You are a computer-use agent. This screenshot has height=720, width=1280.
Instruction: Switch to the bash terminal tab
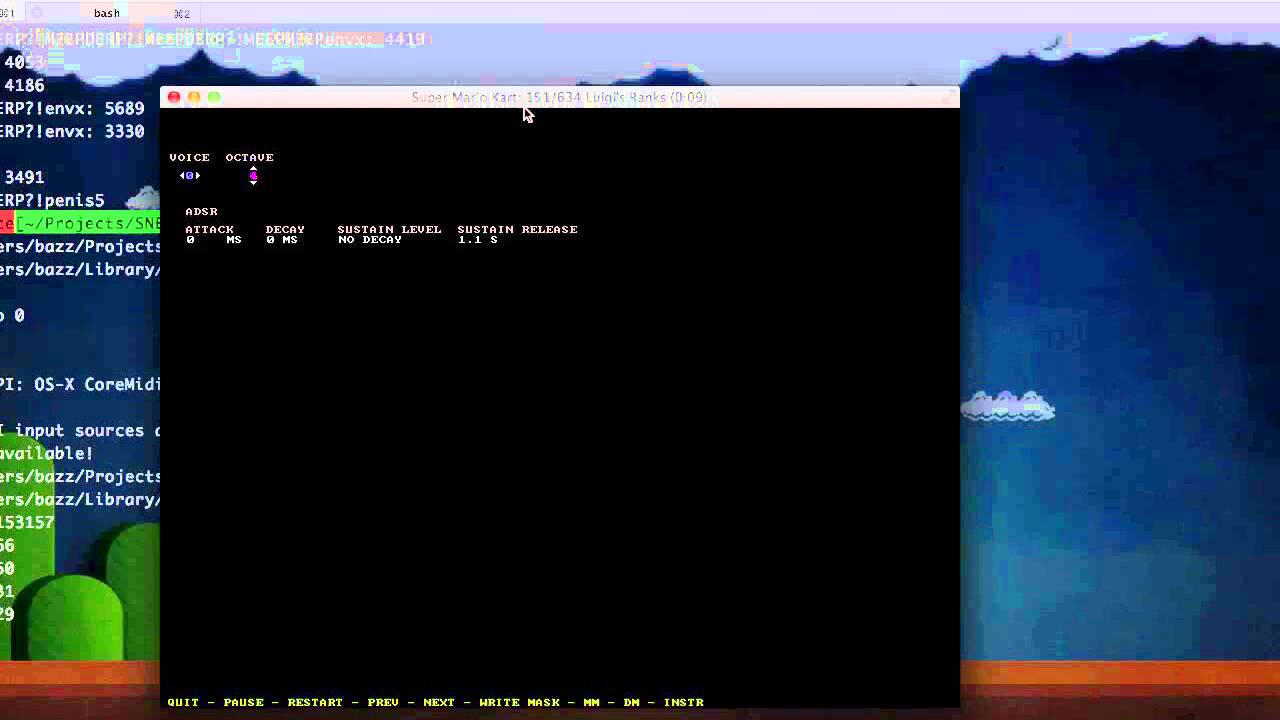coord(107,13)
